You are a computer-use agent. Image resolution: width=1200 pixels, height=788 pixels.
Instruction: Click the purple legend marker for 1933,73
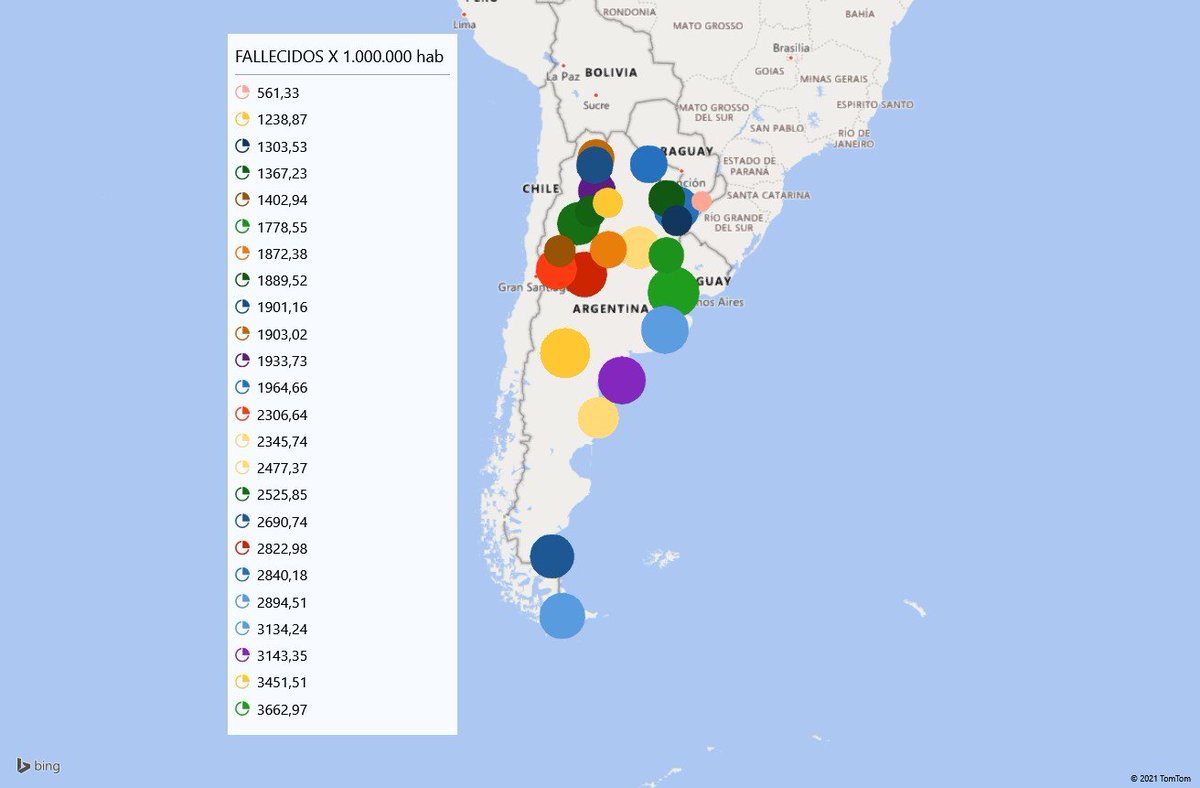(x=242, y=360)
